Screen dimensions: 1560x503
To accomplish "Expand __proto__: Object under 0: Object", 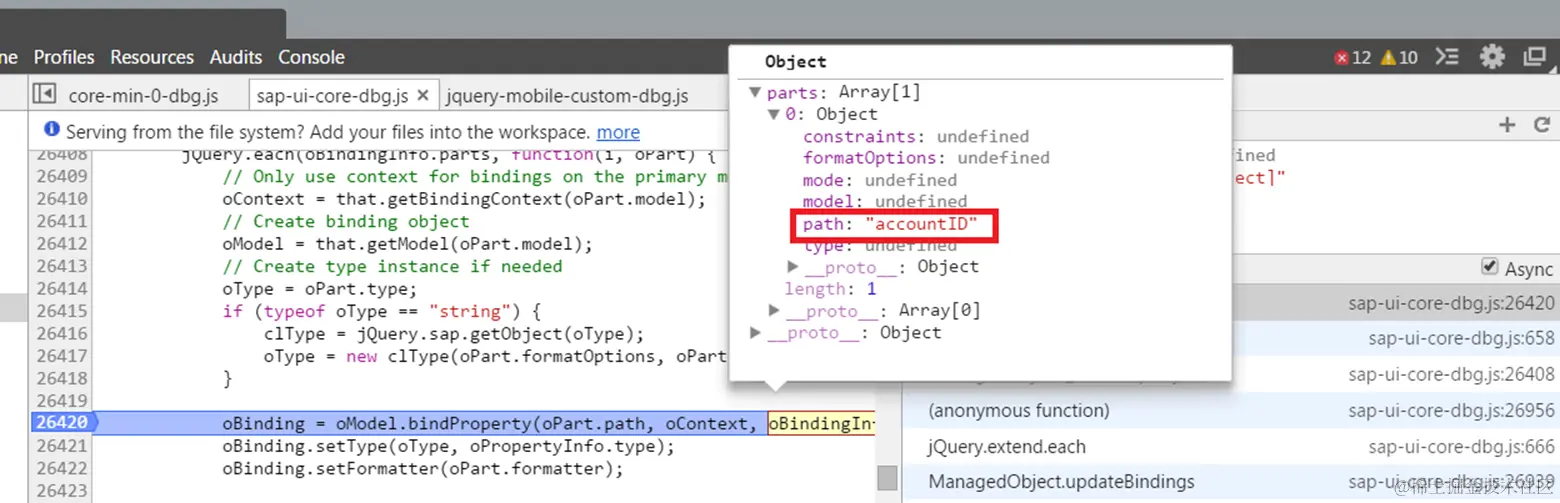I will [x=793, y=267].
